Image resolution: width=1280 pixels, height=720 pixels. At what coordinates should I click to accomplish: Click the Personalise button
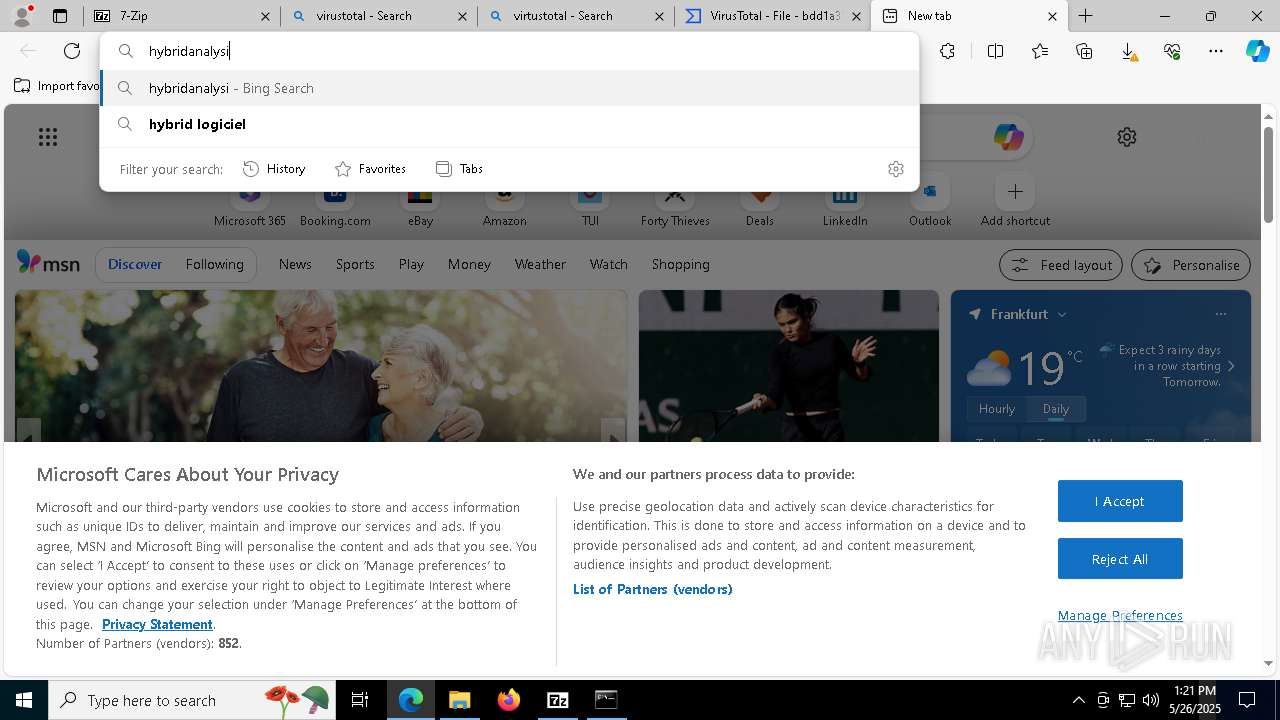click(x=1191, y=265)
